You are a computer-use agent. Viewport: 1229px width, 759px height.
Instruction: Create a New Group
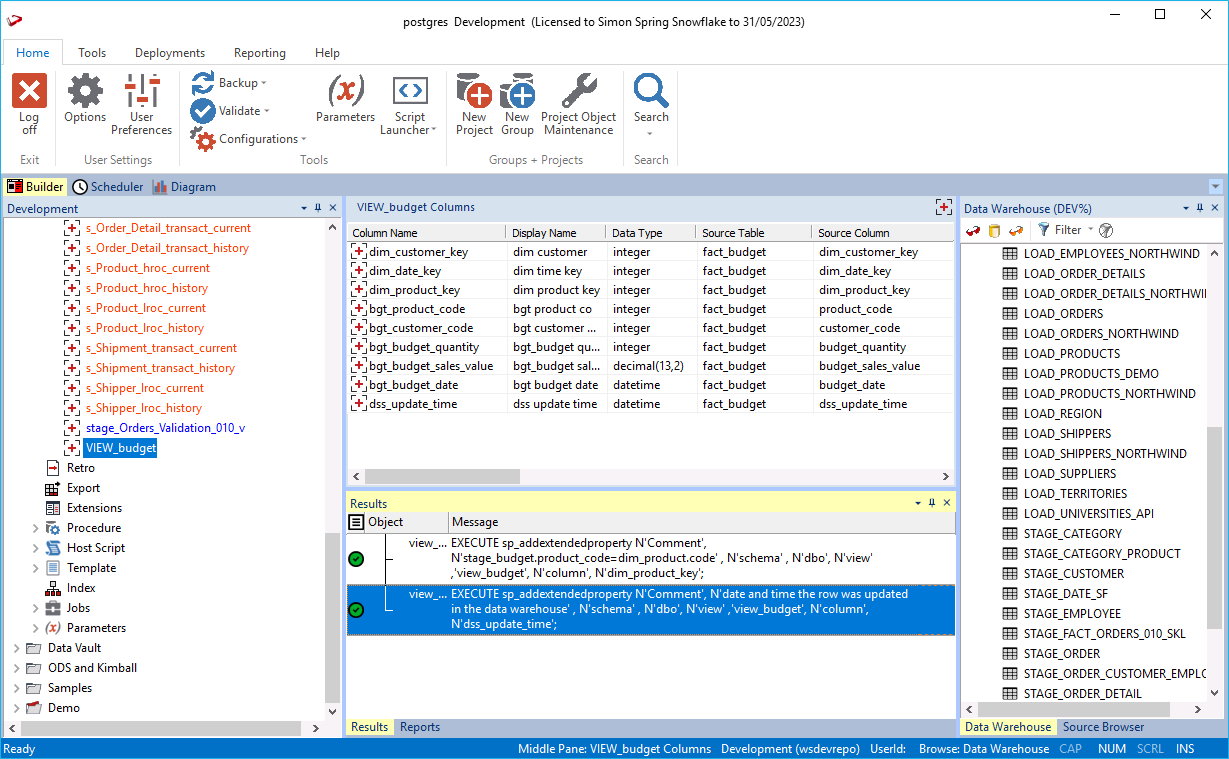tap(517, 92)
